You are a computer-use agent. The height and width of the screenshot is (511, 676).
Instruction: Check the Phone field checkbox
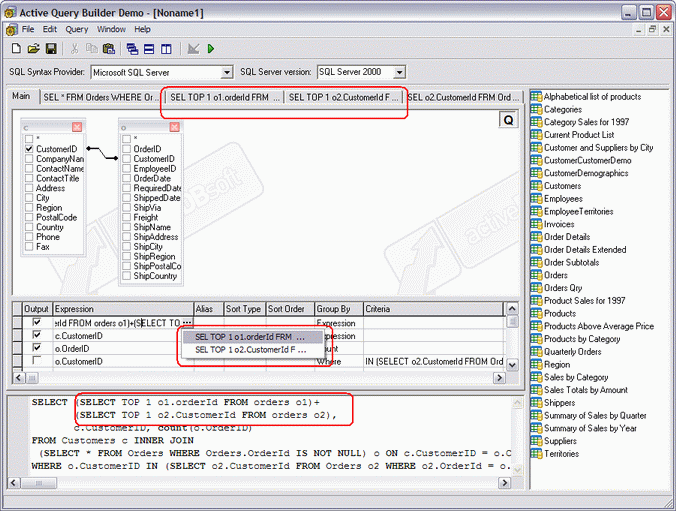(29, 237)
